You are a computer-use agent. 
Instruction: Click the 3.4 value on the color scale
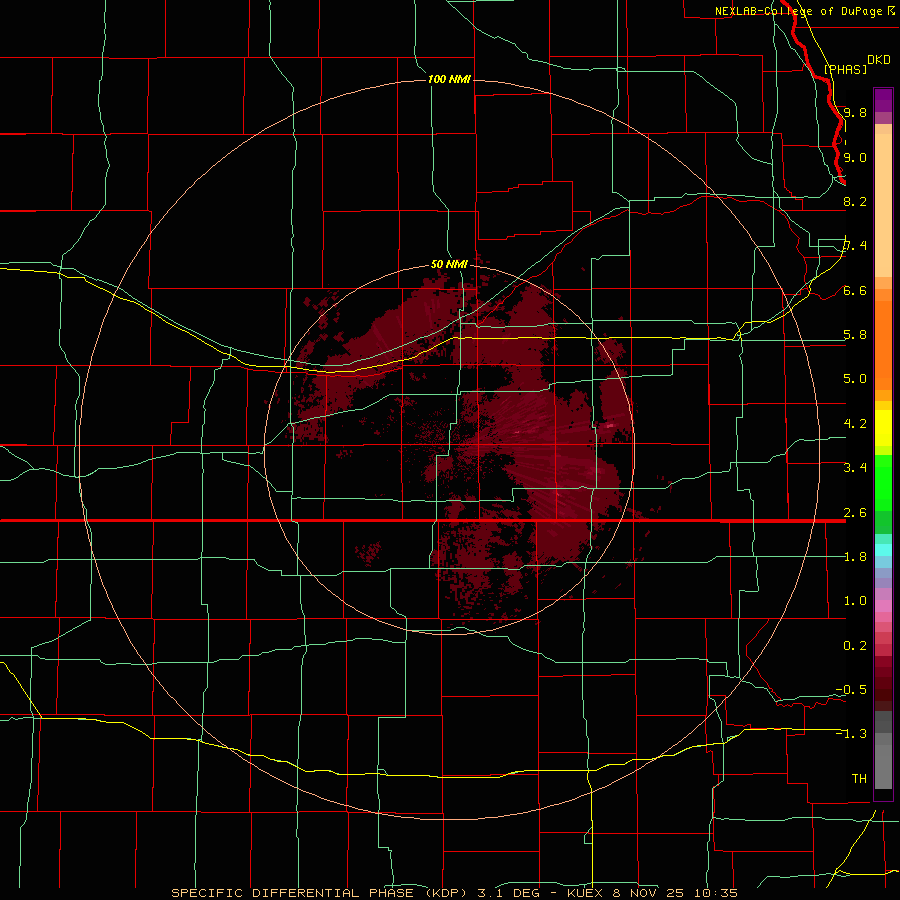point(855,468)
